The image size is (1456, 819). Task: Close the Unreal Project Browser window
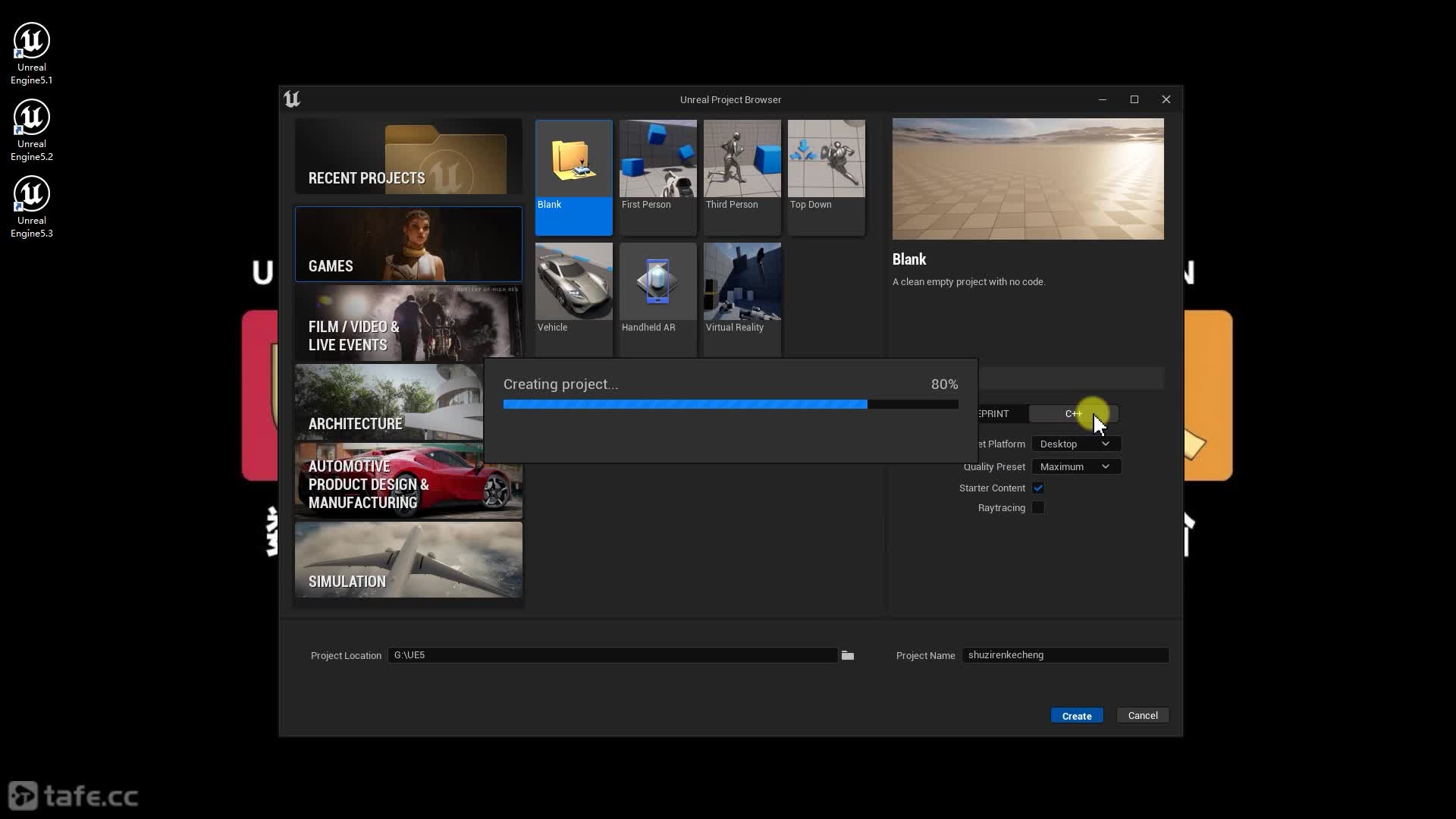click(x=1166, y=99)
